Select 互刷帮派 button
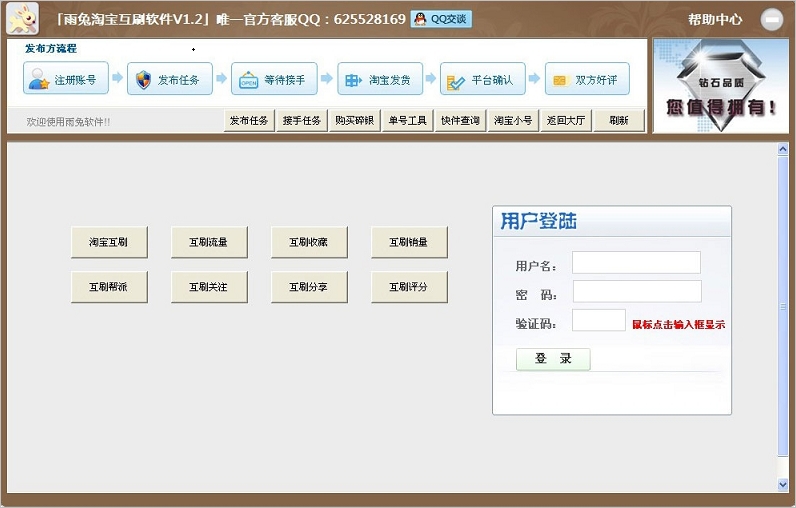The image size is (796, 508). [x=109, y=287]
